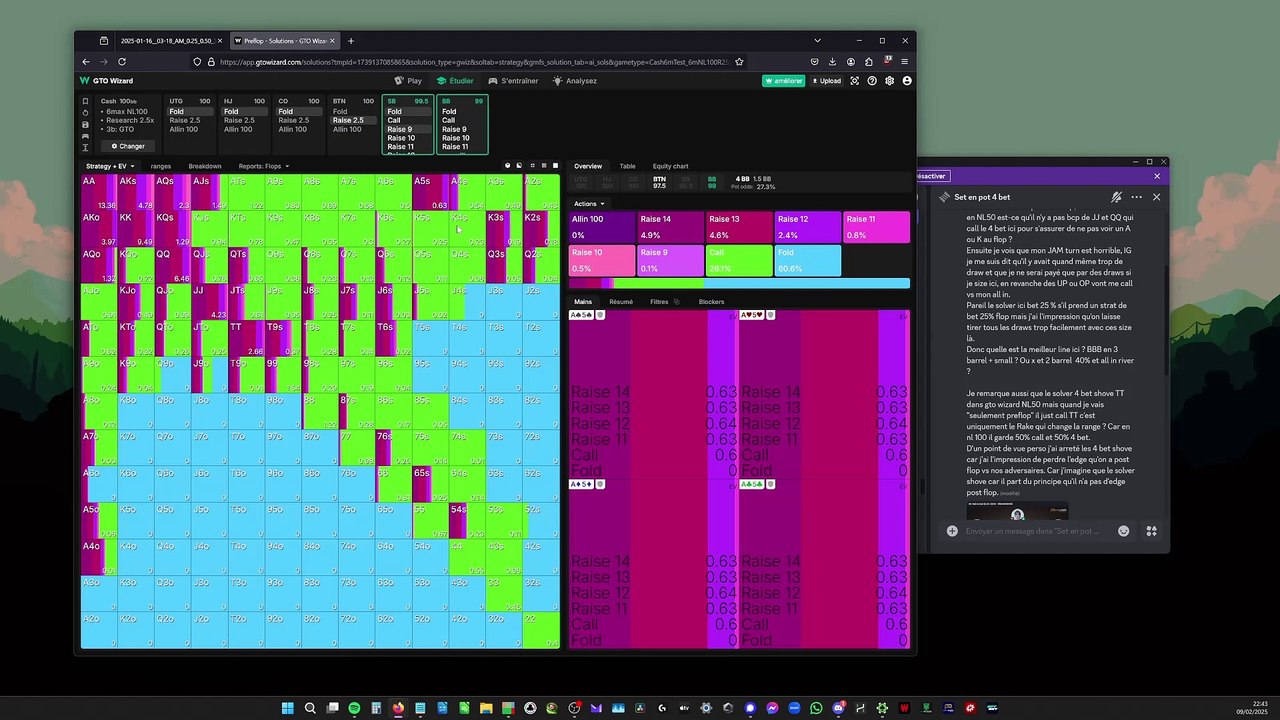The image size is (1280, 720).
Task: Open WhatsApp from the taskbar
Action: tap(817, 708)
